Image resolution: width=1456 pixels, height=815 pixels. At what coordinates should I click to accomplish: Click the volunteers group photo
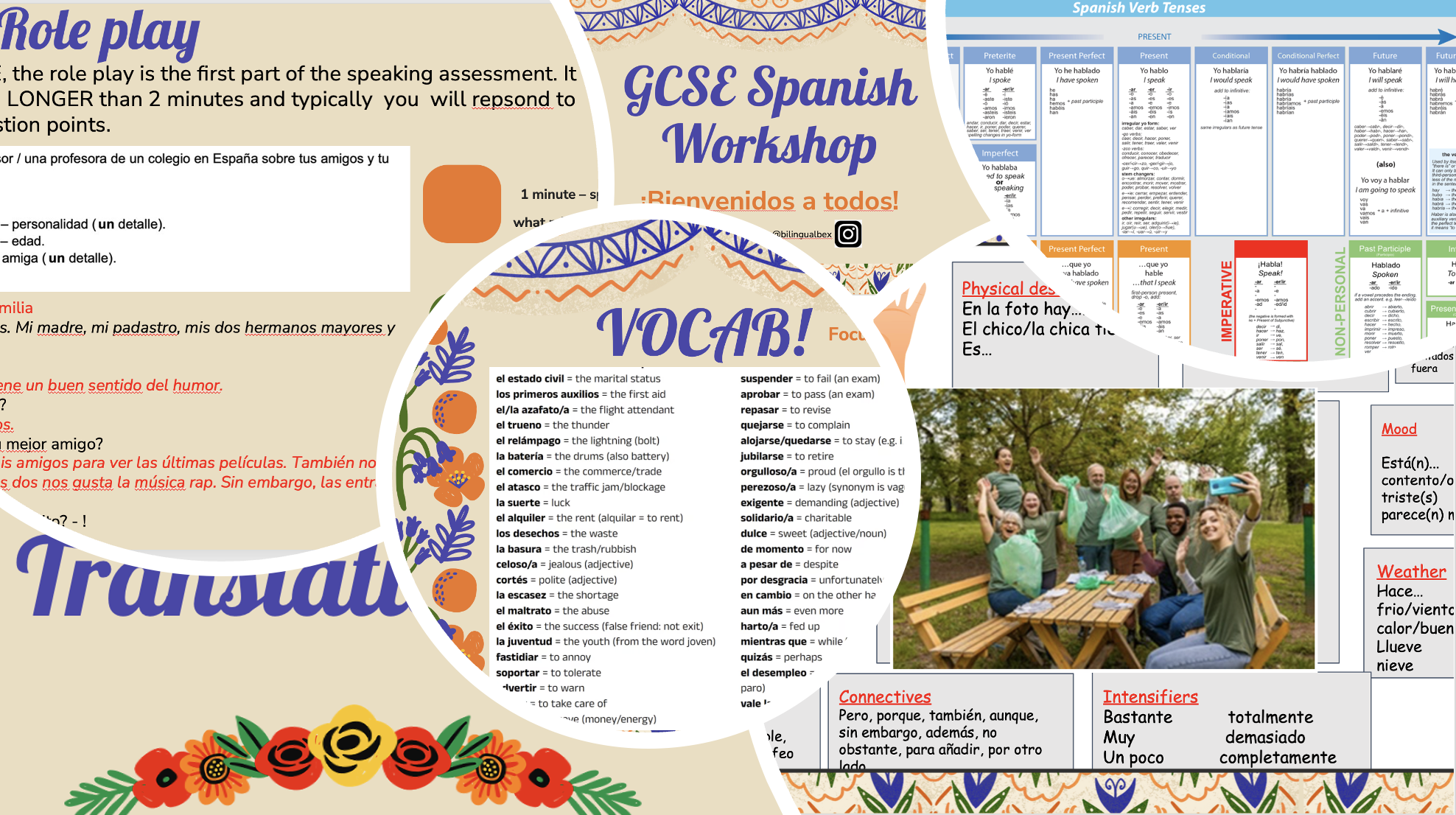1104,528
